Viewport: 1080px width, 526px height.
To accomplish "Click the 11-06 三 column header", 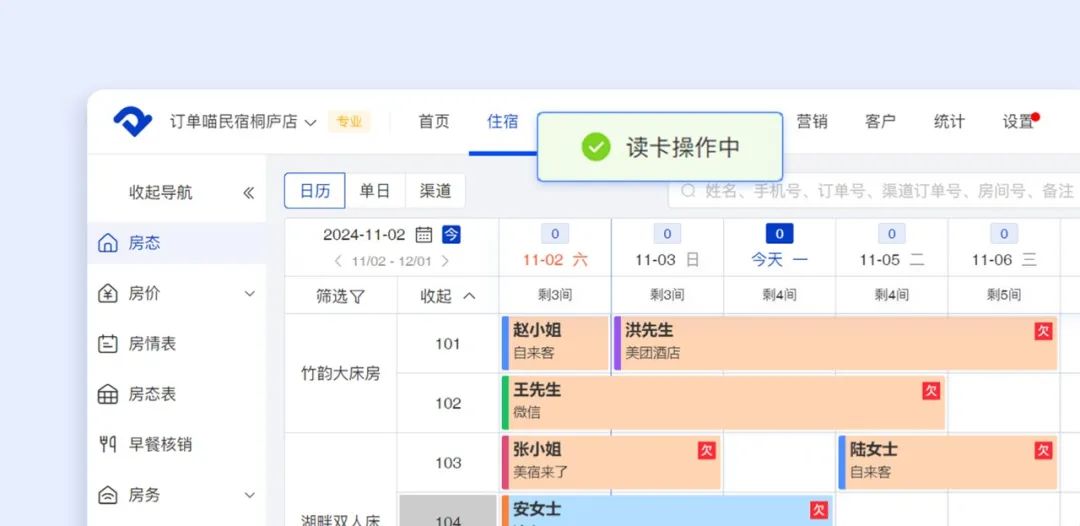I will click(1004, 260).
